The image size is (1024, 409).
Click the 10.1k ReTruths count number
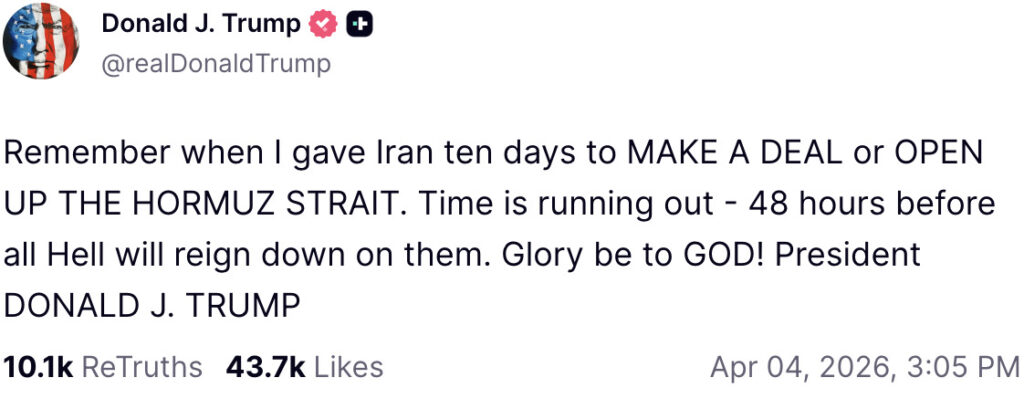click(x=38, y=367)
